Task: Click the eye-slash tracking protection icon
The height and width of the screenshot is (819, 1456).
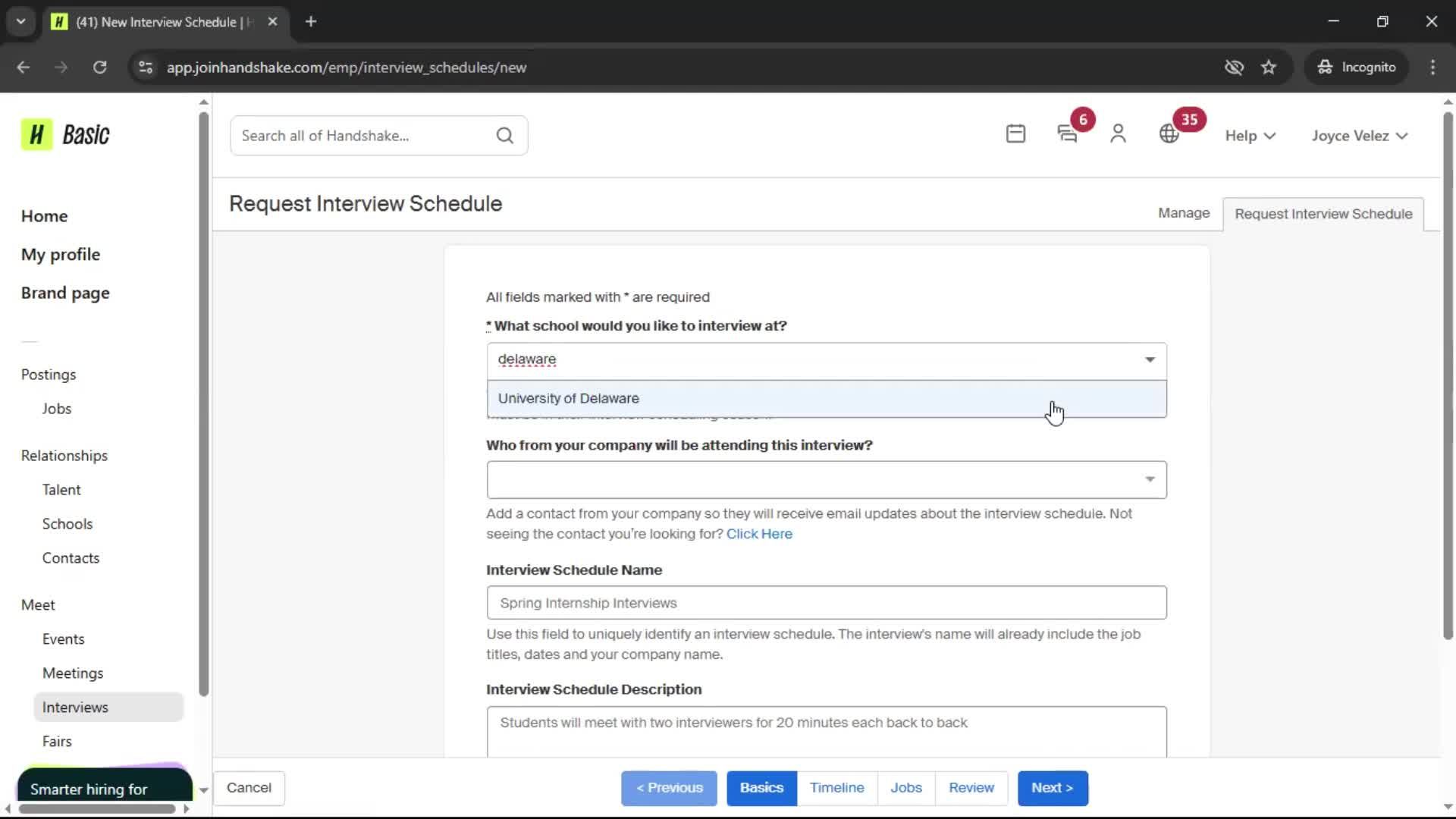Action: pos(1234,67)
